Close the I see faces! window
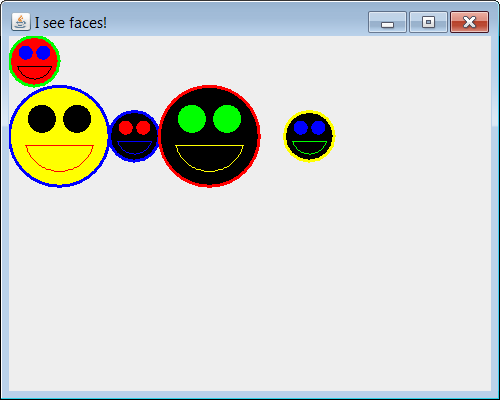The width and height of the screenshot is (500, 400). pos(470,22)
